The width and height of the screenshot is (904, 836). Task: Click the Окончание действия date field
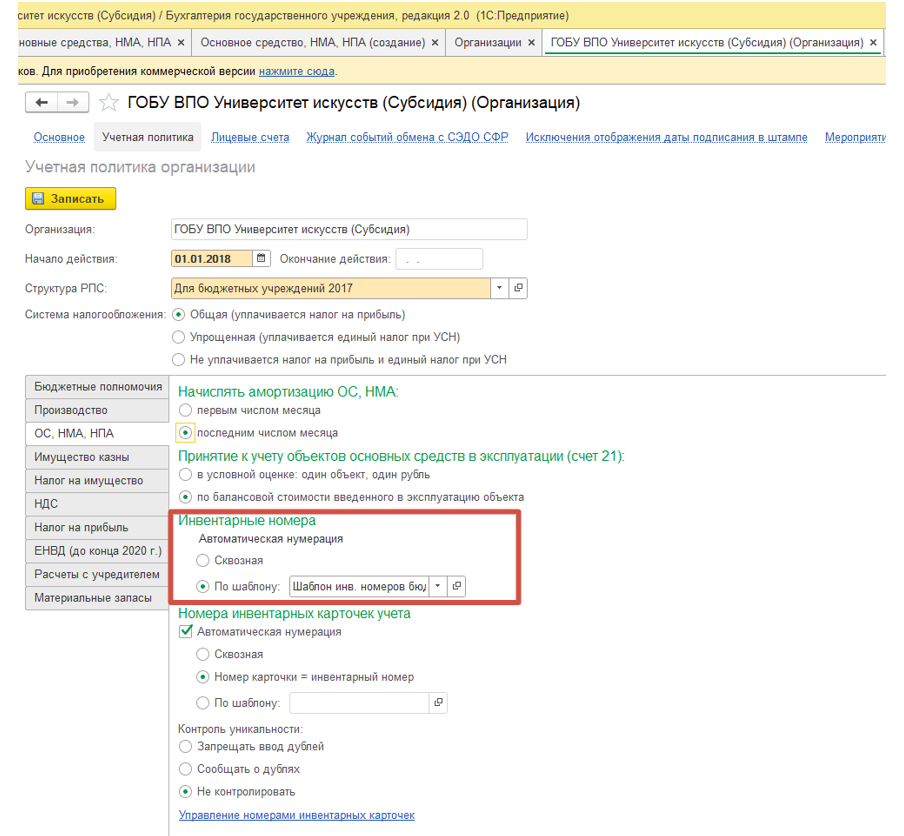click(439, 259)
